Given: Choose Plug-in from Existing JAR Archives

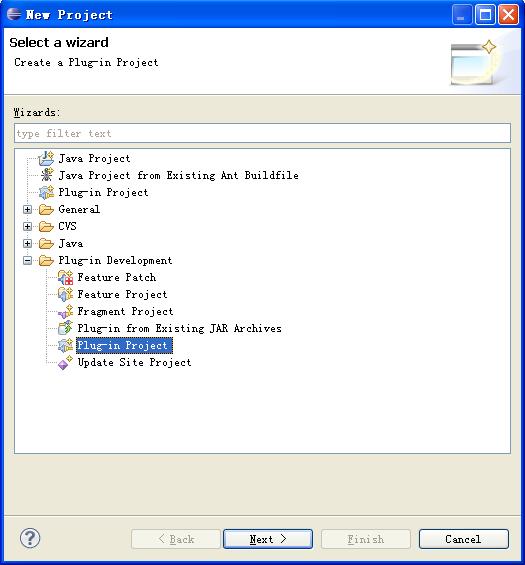Looking at the screenshot, I should 179,328.
